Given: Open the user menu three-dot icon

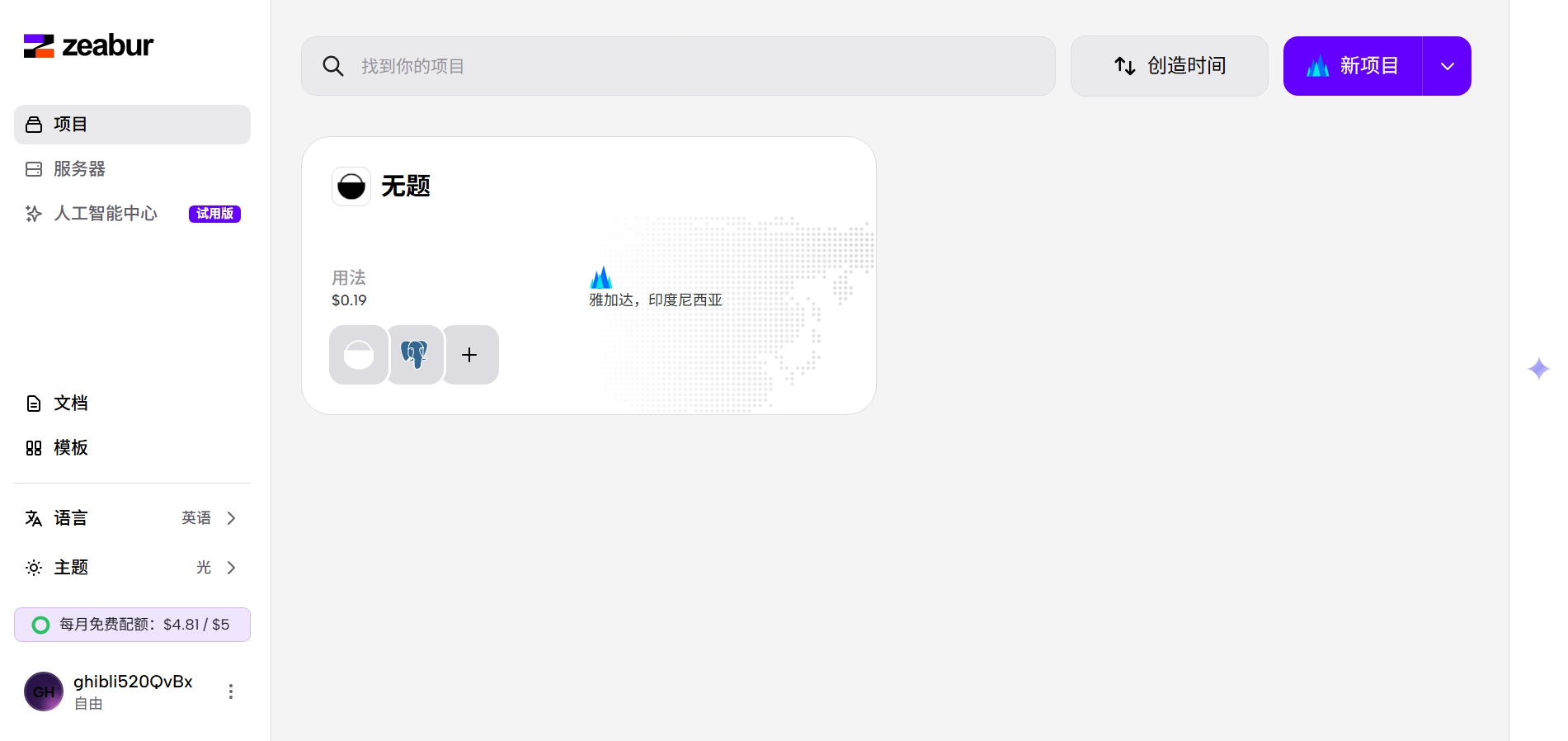Looking at the screenshot, I should pyautogui.click(x=231, y=691).
